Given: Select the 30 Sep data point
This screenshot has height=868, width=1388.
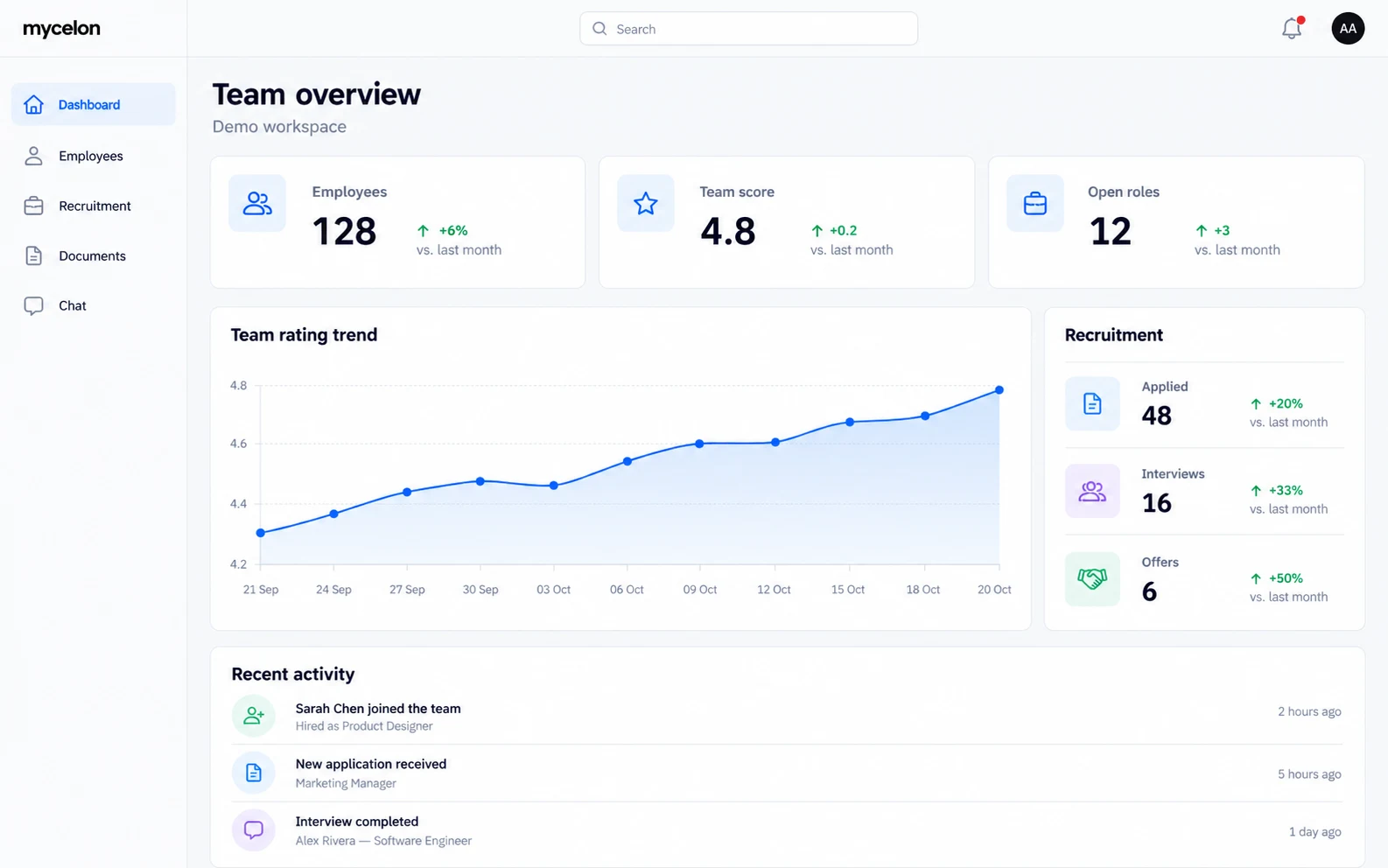Looking at the screenshot, I should [x=480, y=481].
